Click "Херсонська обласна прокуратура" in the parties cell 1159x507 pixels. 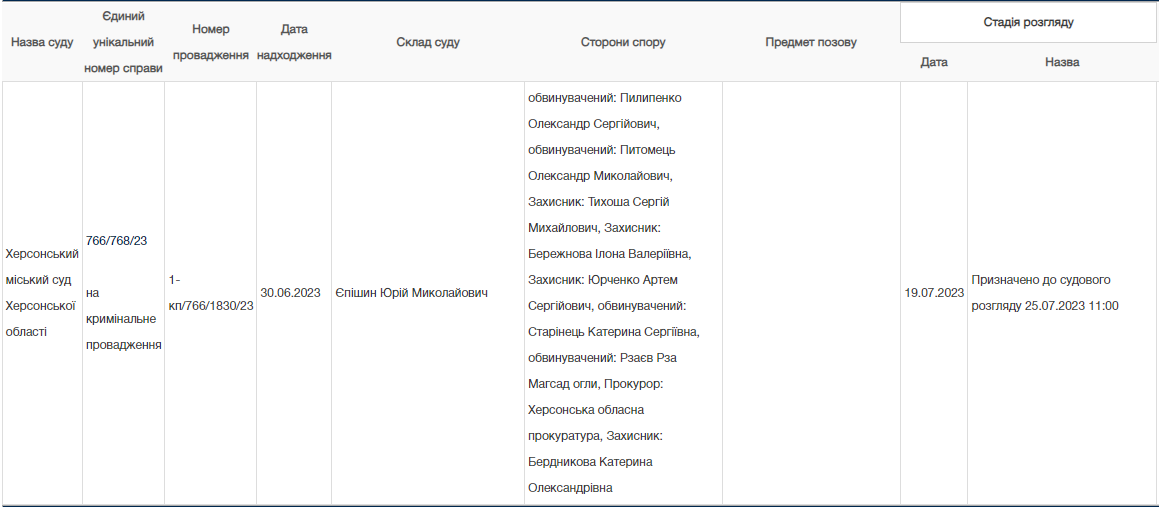click(x=585, y=423)
